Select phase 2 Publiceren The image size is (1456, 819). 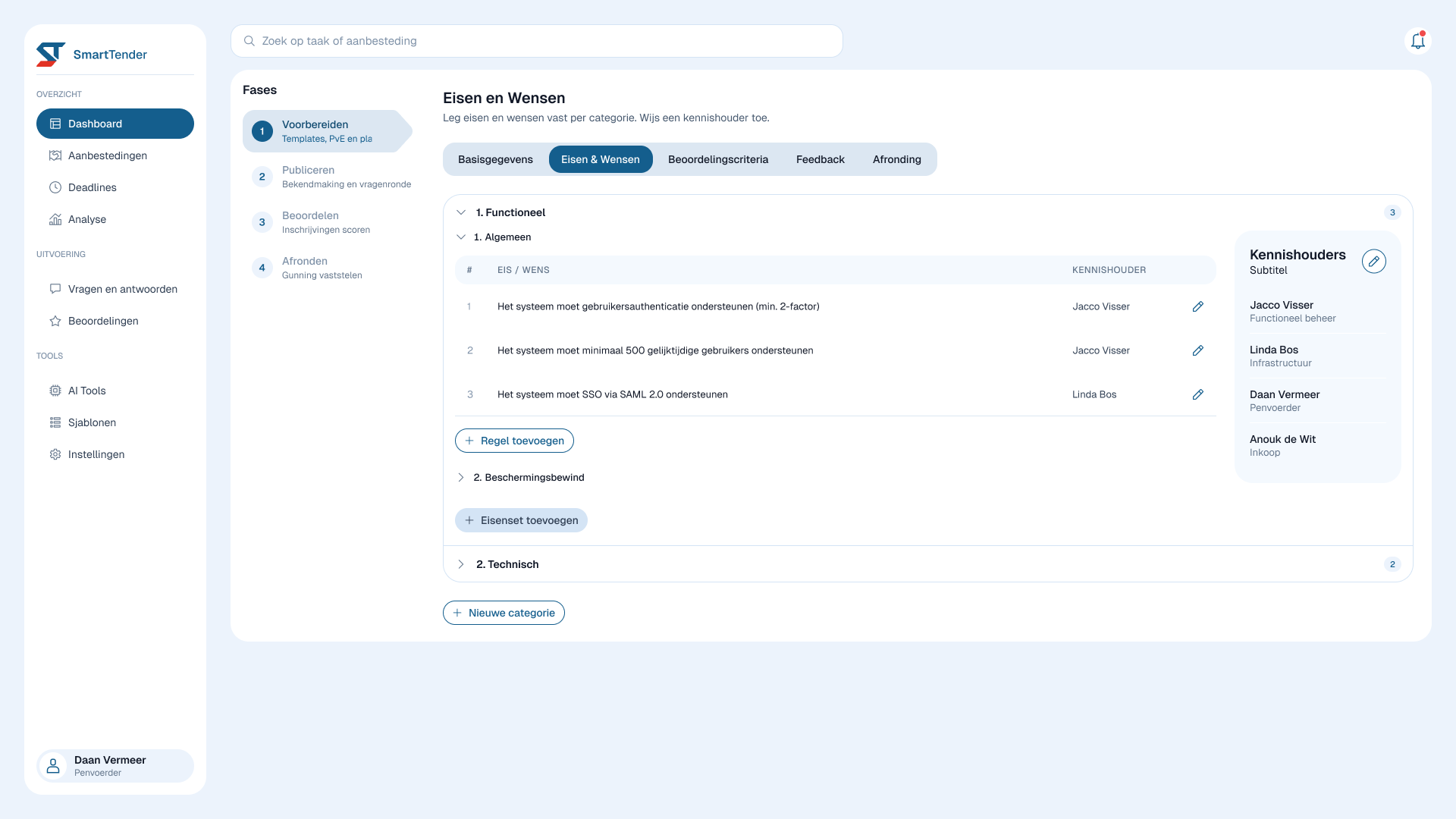(328, 177)
